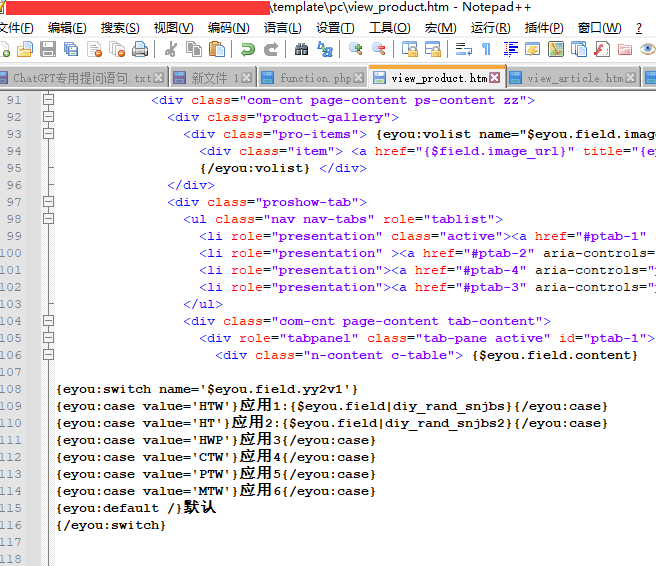Open the ? help menu
This screenshot has width=656, height=566.
pyautogui.click(x=638, y=28)
